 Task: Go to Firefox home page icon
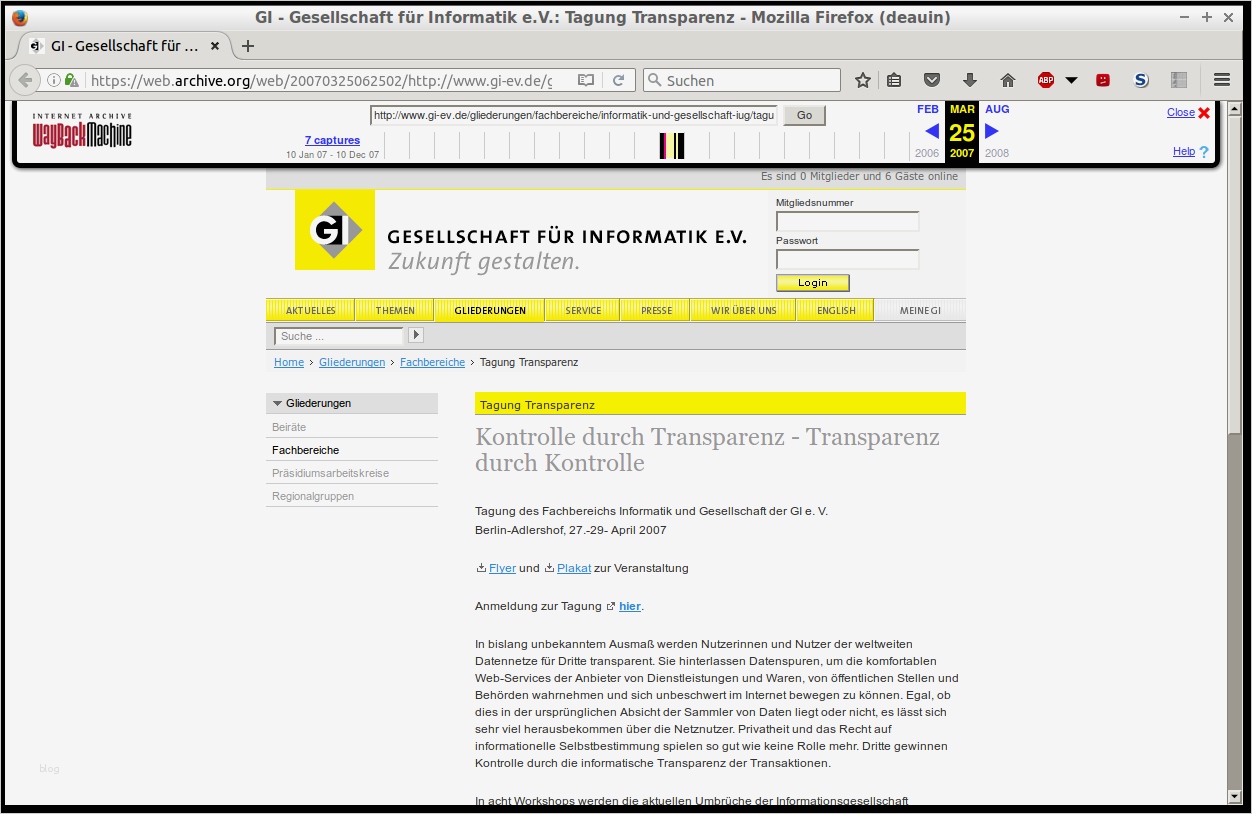point(1007,80)
